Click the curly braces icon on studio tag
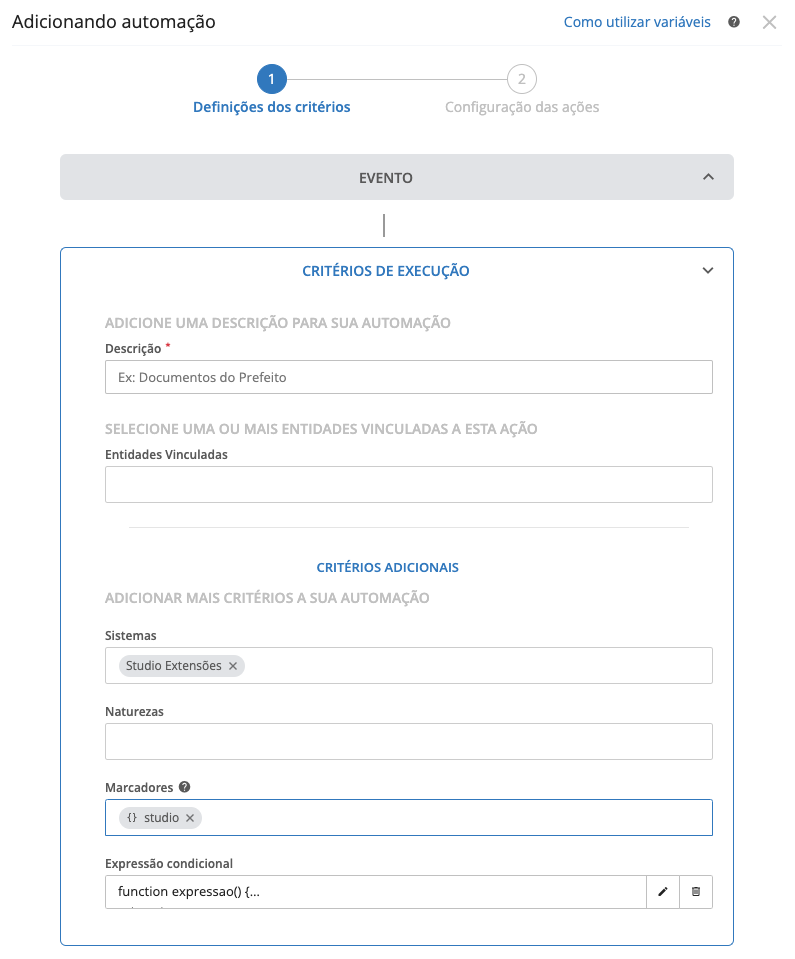 pyautogui.click(x=132, y=818)
